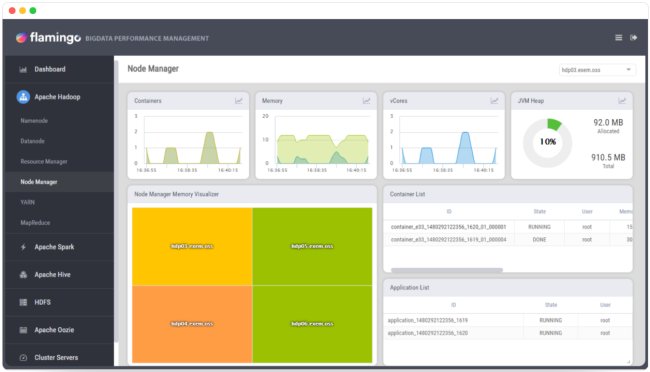
Task: Open the hamburger menu icon in header
Action: 618,38
